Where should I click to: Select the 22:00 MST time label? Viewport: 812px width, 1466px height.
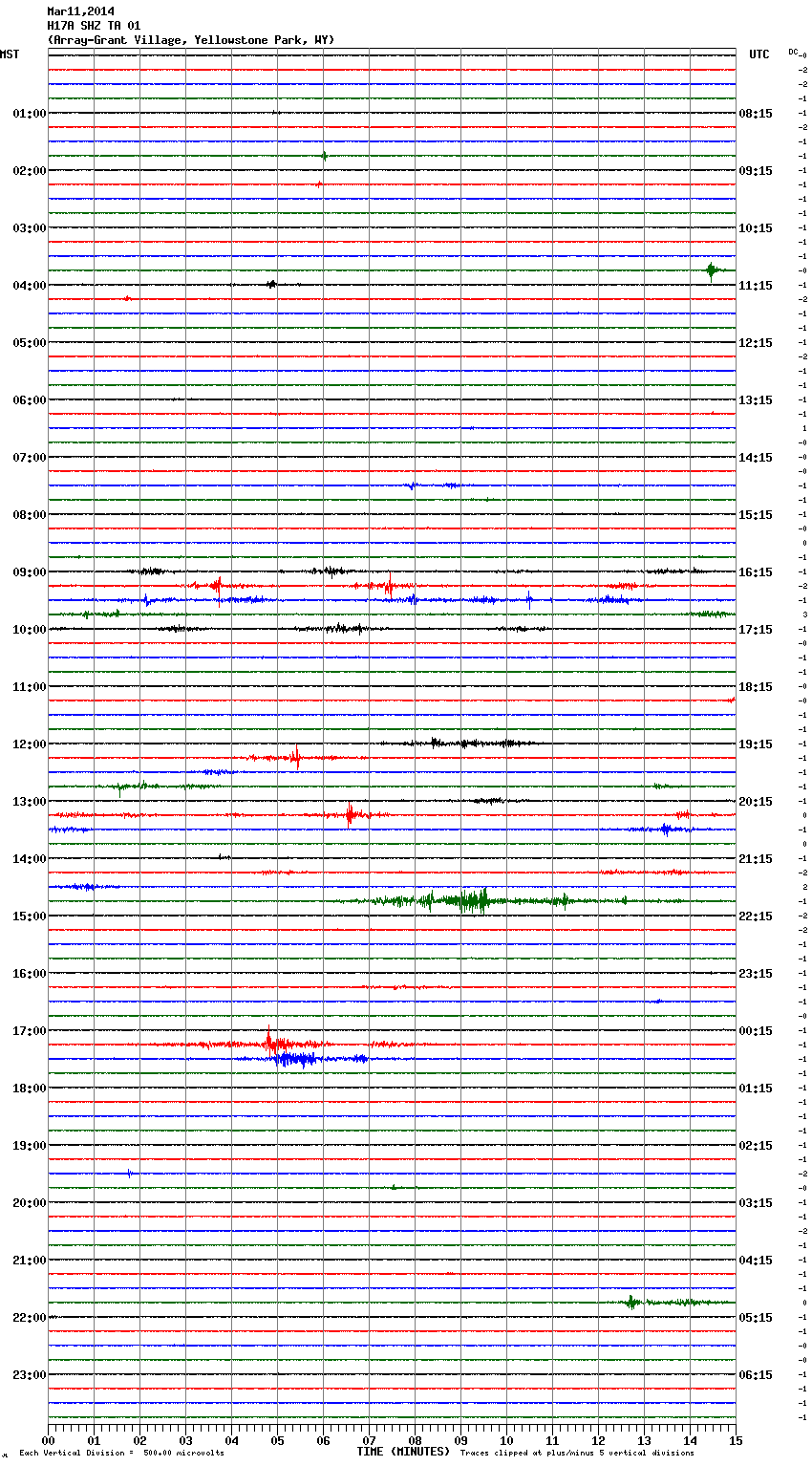pos(29,1318)
